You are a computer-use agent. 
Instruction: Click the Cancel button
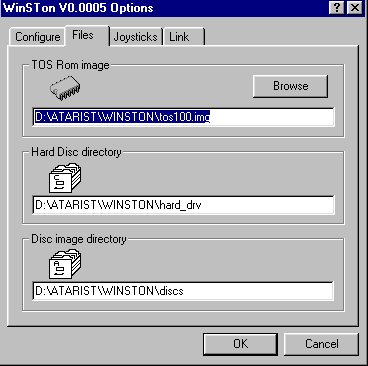pyautogui.click(x=321, y=344)
